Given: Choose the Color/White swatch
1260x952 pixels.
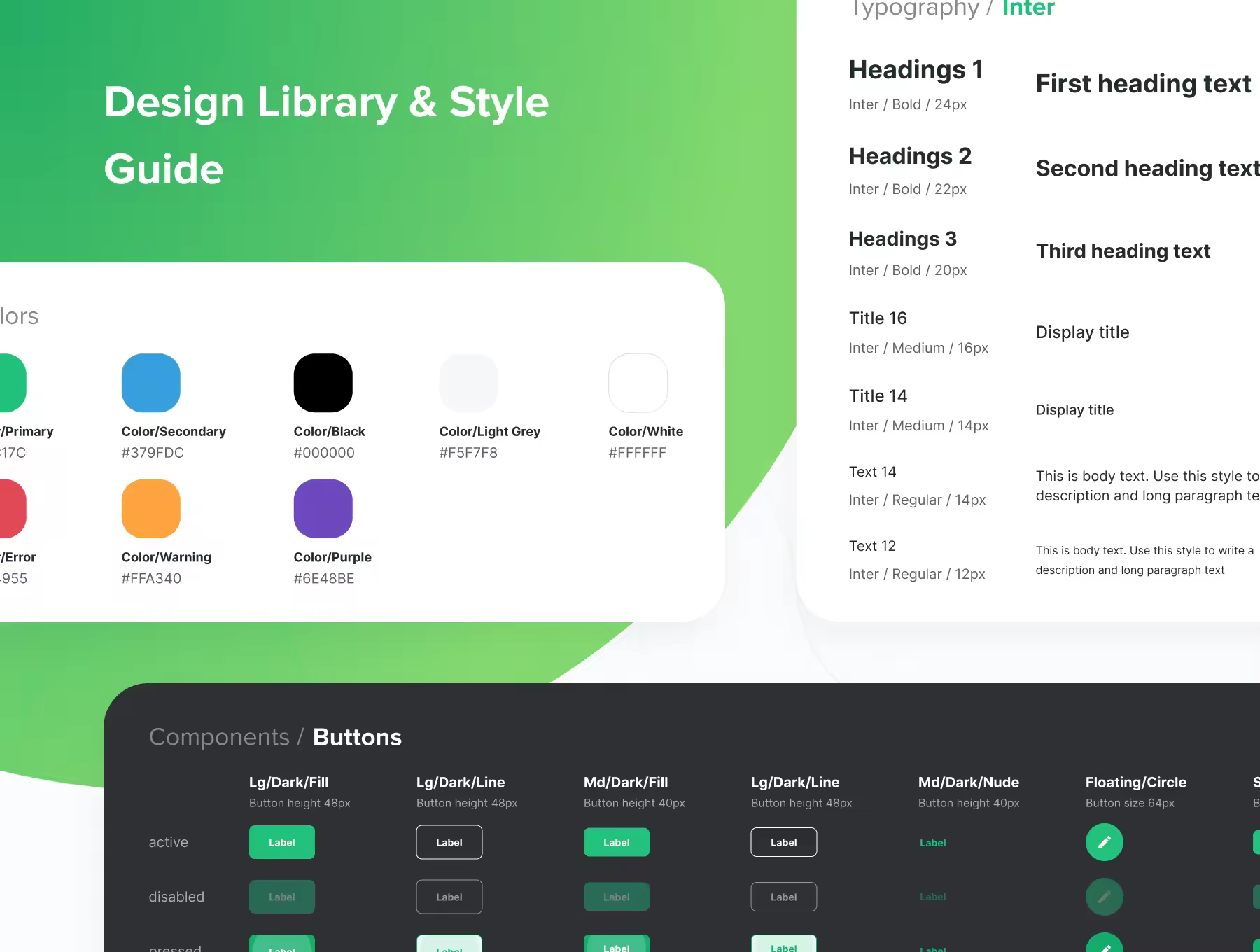Looking at the screenshot, I should click(x=638, y=383).
